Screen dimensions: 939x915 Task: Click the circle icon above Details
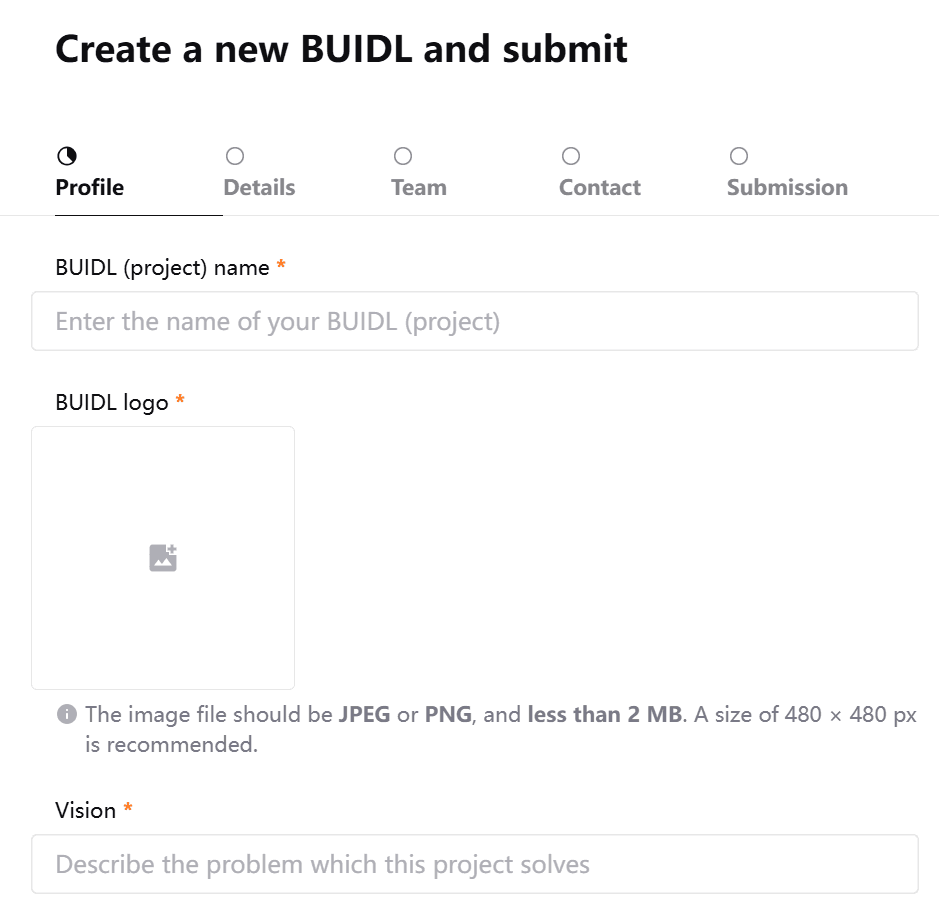(235, 156)
